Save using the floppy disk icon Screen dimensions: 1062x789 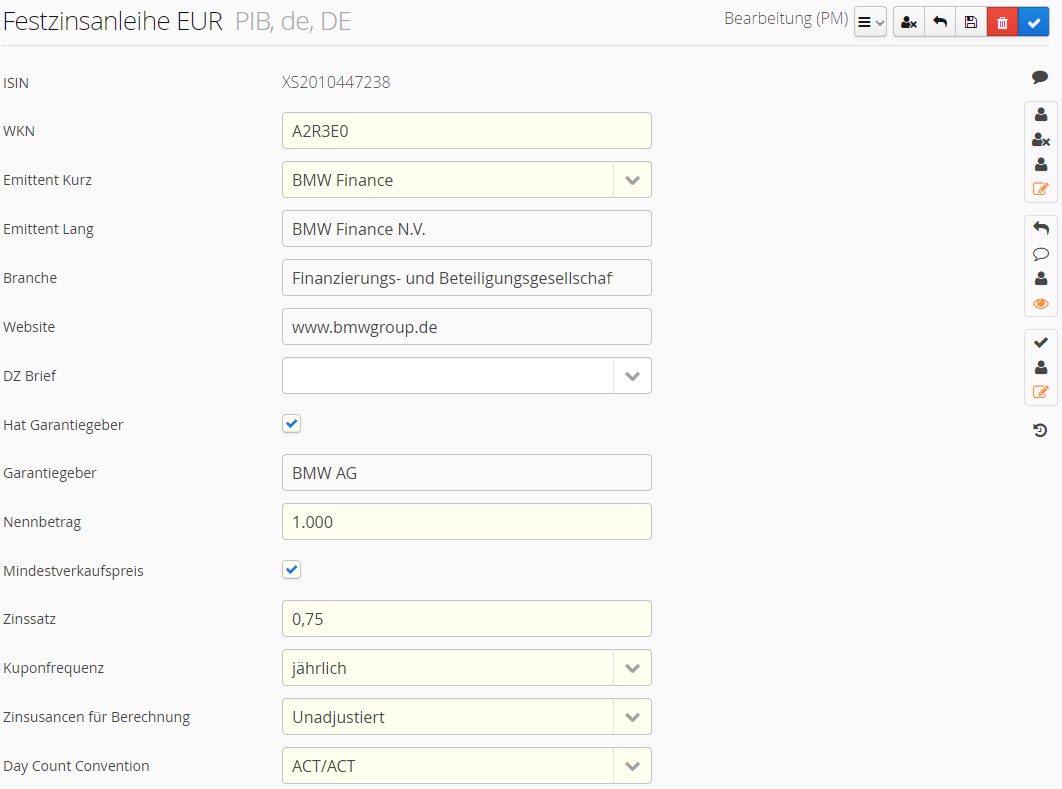click(971, 22)
